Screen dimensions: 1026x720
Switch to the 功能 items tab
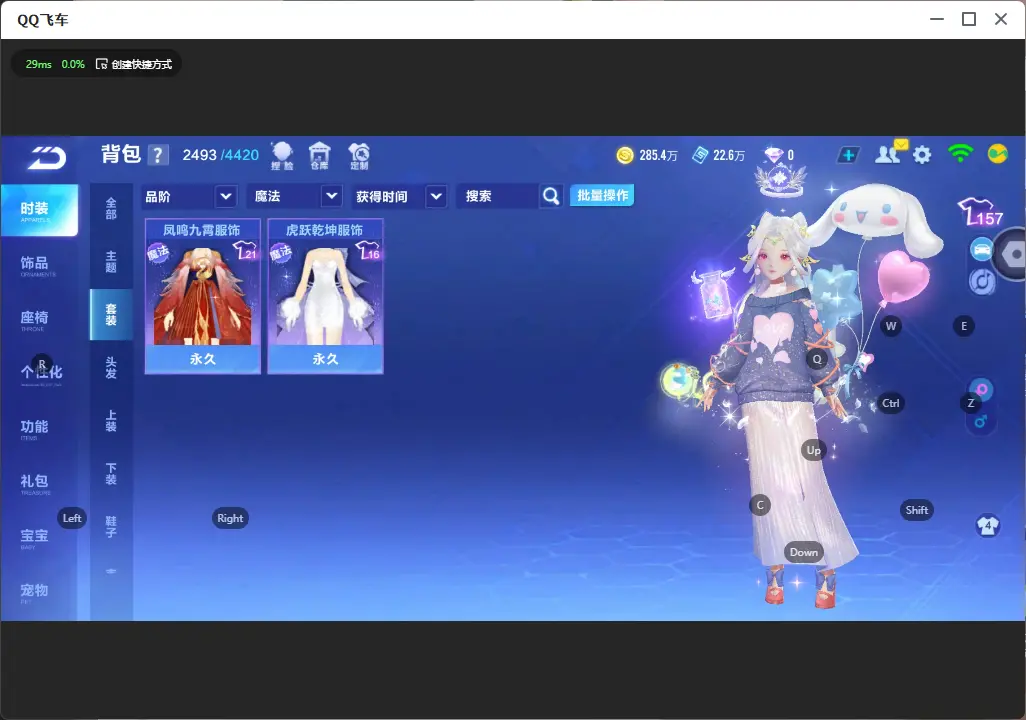tap(36, 428)
